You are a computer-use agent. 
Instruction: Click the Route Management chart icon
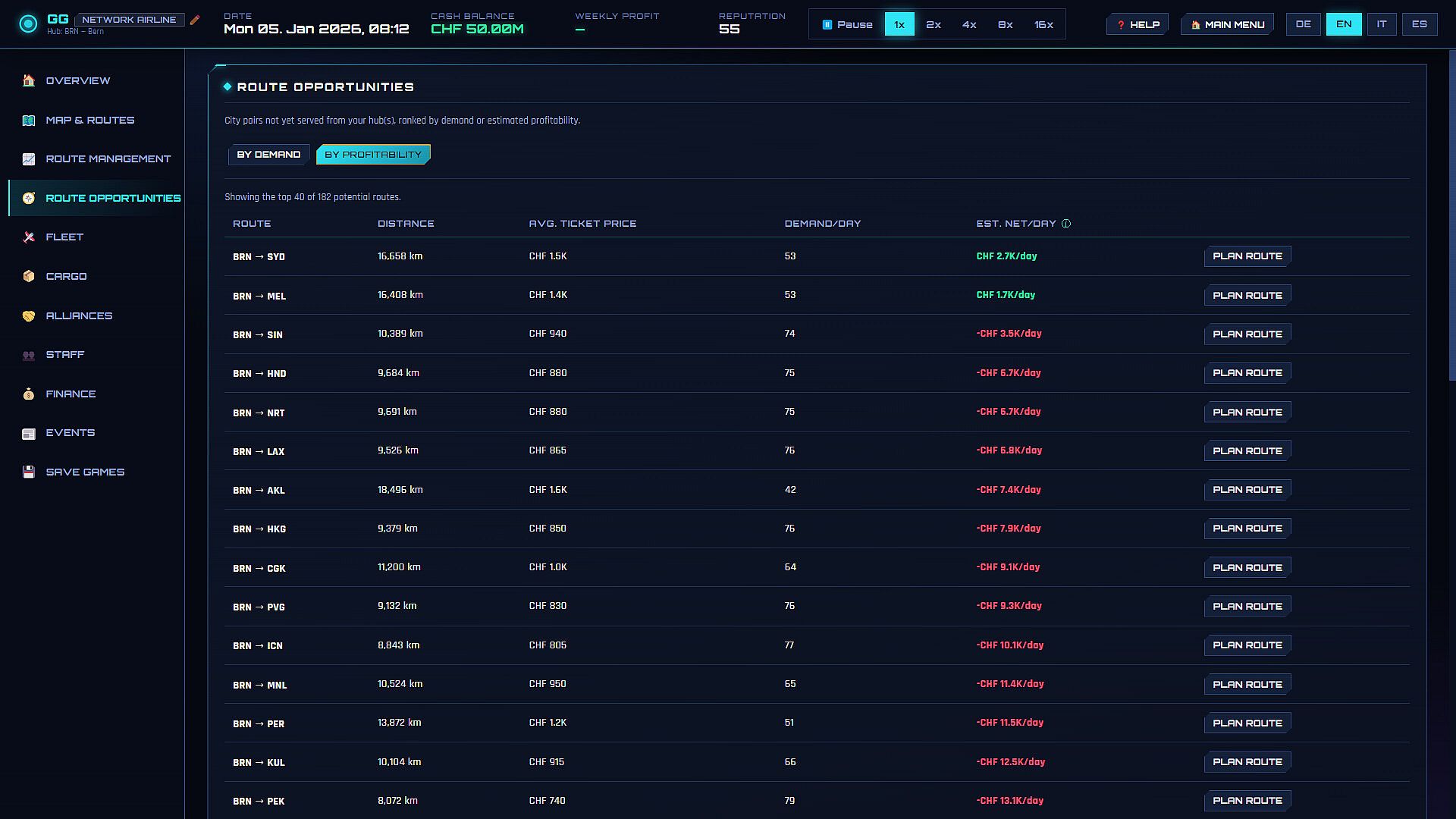29,158
